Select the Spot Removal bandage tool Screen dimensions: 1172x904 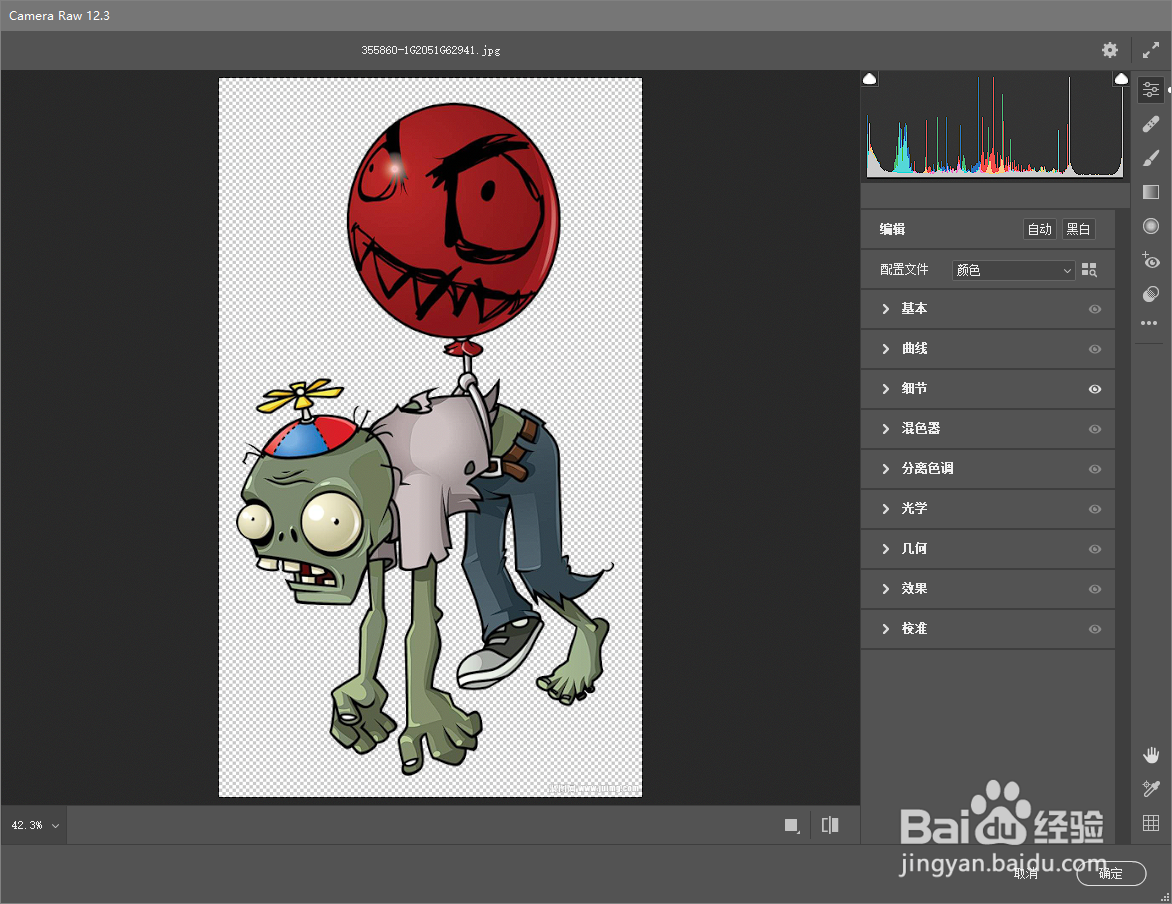click(x=1151, y=124)
